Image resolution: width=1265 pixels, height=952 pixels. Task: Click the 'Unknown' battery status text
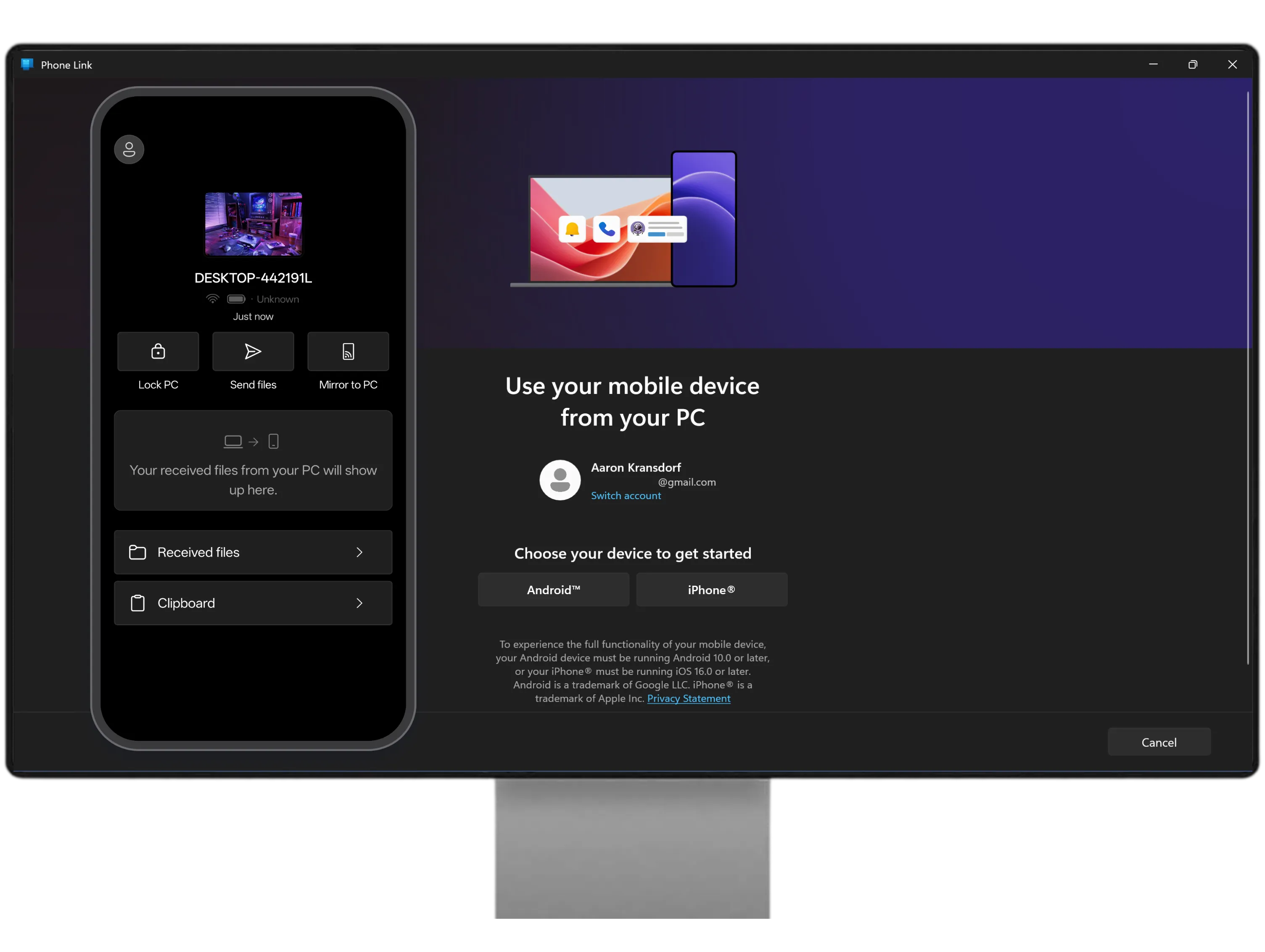tap(278, 299)
